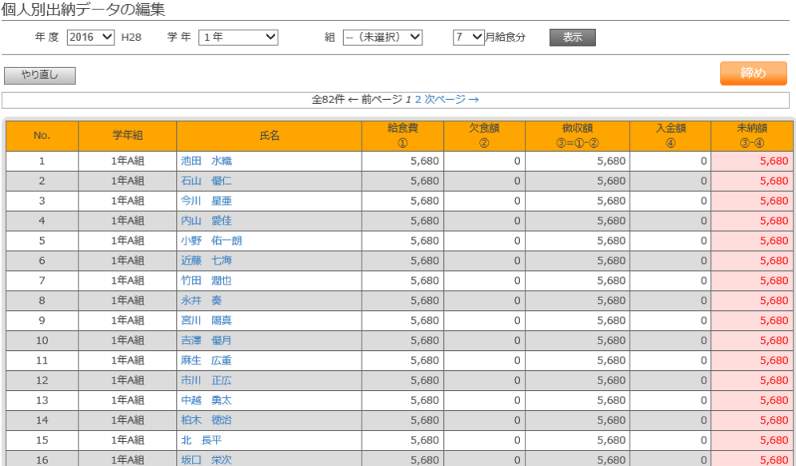Select 徴収額 5,680 in 市川 正広's row
The width and height of the screenshot is (796, 466).
coord(578,380)
